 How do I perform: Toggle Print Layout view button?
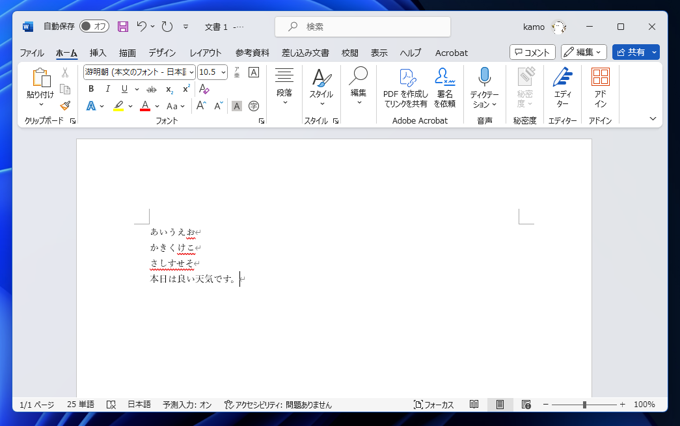coord(500,405)
